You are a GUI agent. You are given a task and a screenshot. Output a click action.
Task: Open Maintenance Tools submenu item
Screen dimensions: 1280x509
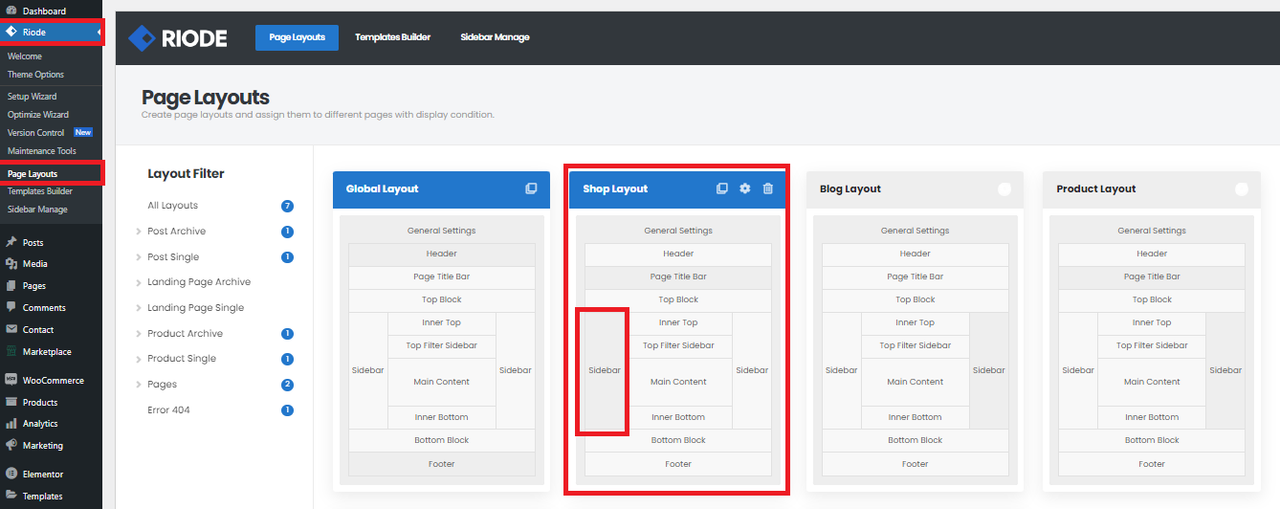tap(42, 151)
